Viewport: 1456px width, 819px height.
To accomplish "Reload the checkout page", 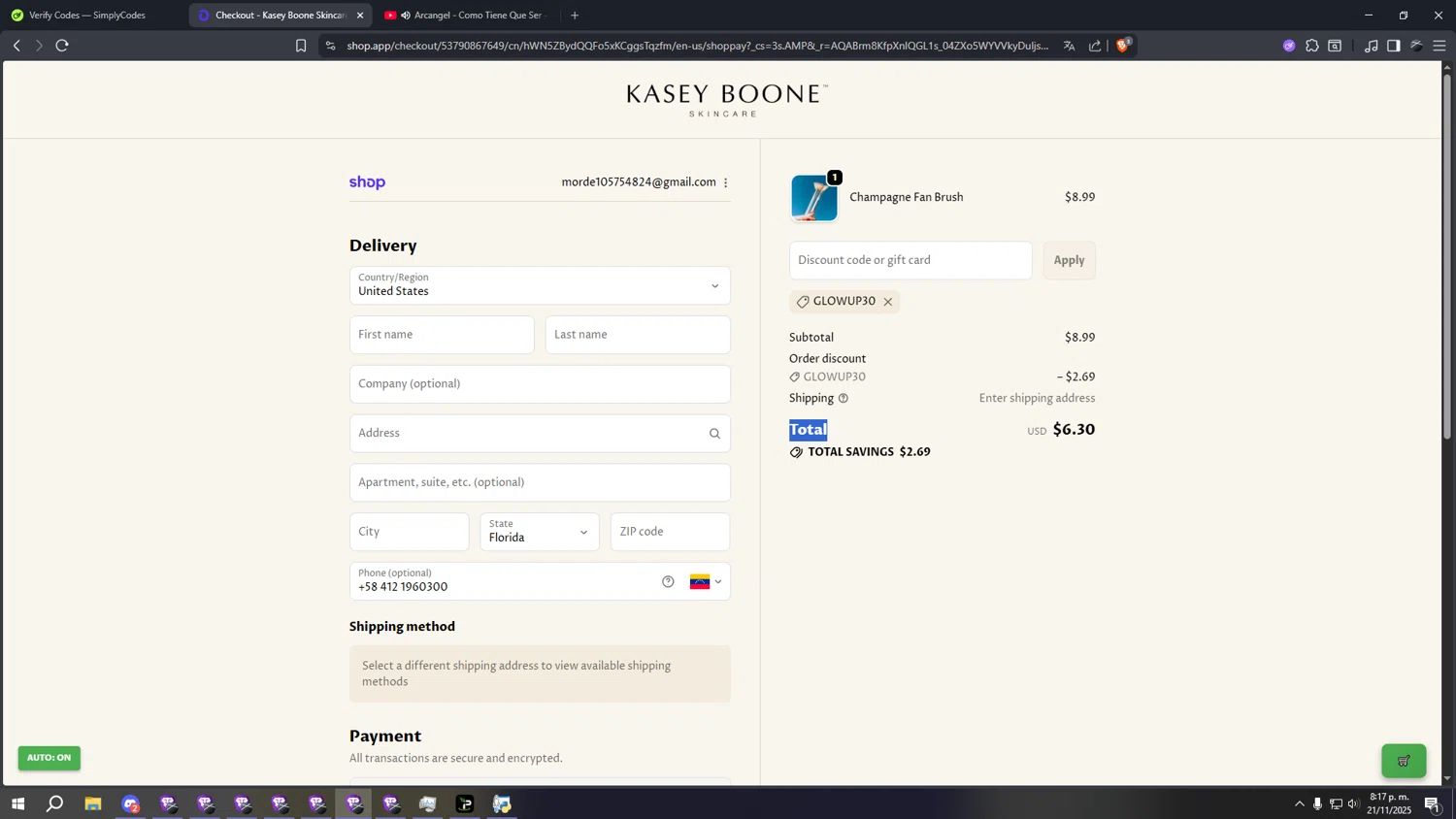I will pyautogui.click(x=62, y=46).
